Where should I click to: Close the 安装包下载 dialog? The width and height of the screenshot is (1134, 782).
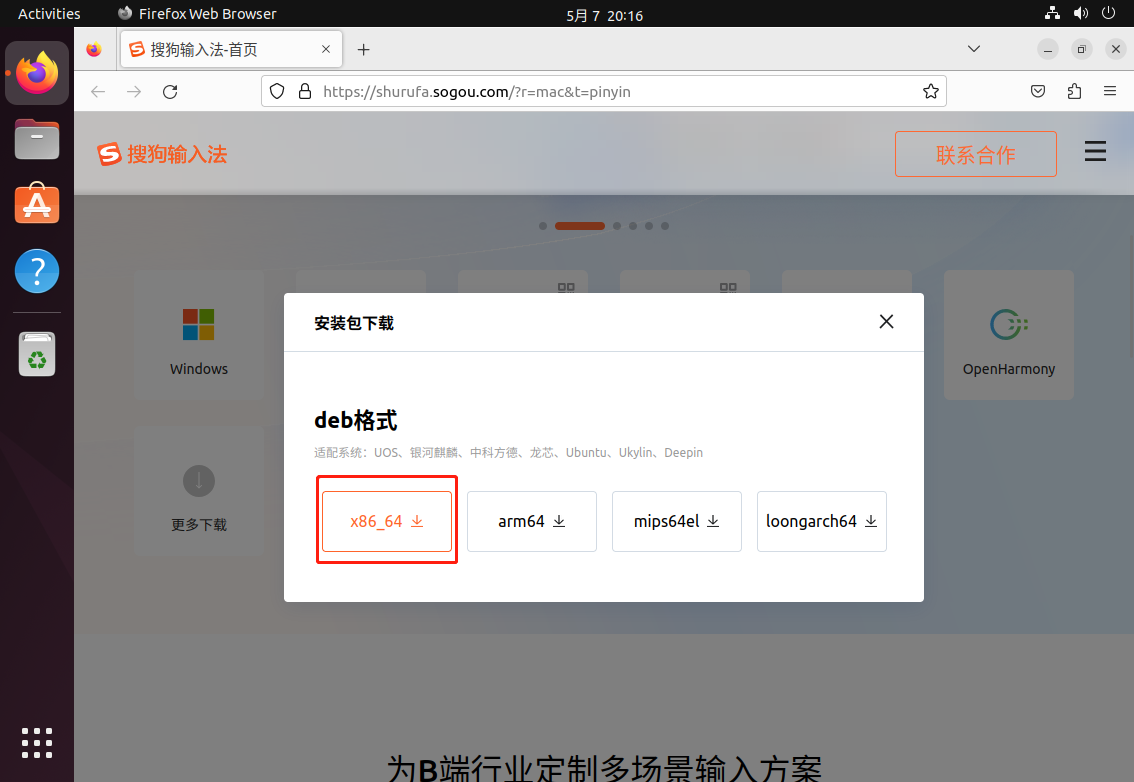886,322
